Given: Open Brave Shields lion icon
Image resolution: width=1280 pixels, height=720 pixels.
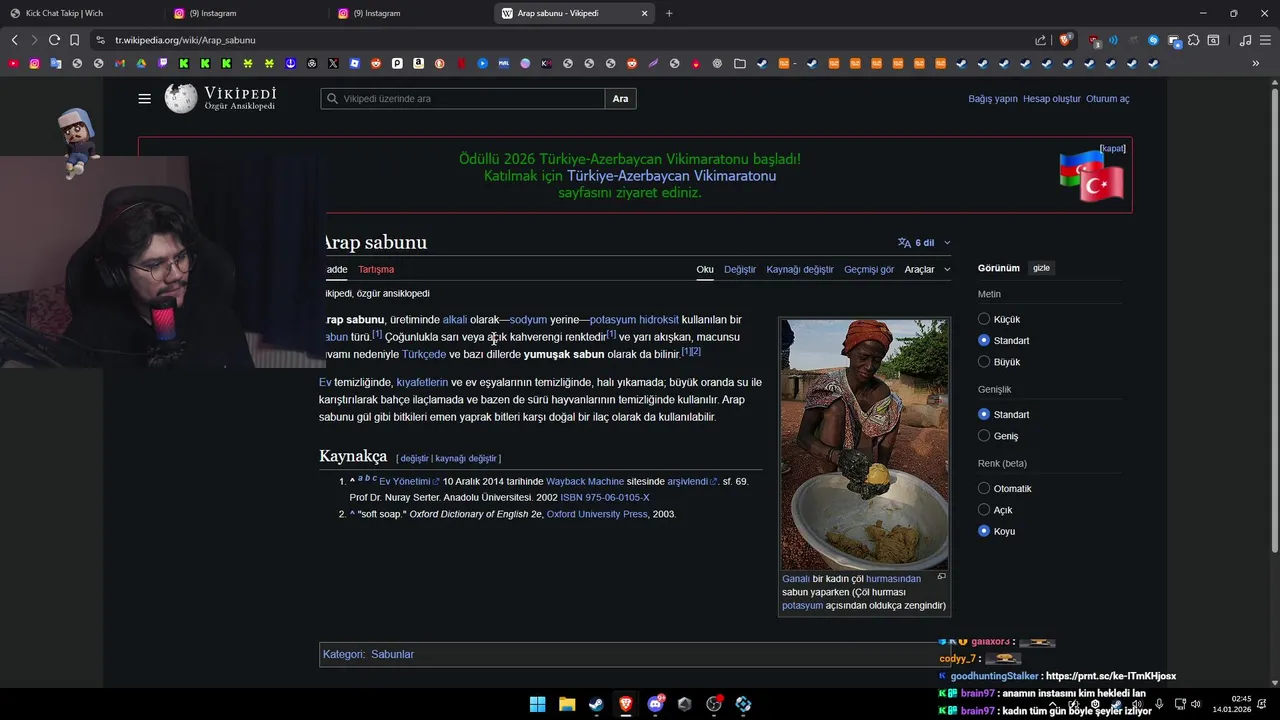Looking at the screenshot, I should coord(1065,40).
